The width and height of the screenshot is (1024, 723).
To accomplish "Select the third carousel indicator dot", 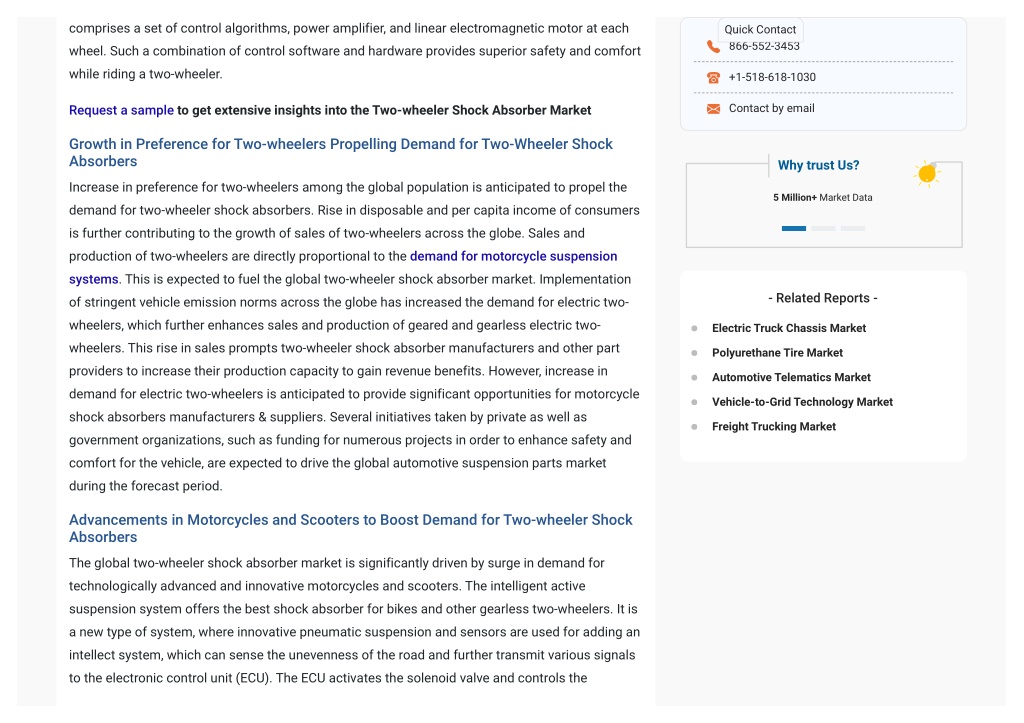I will point(853,229).
